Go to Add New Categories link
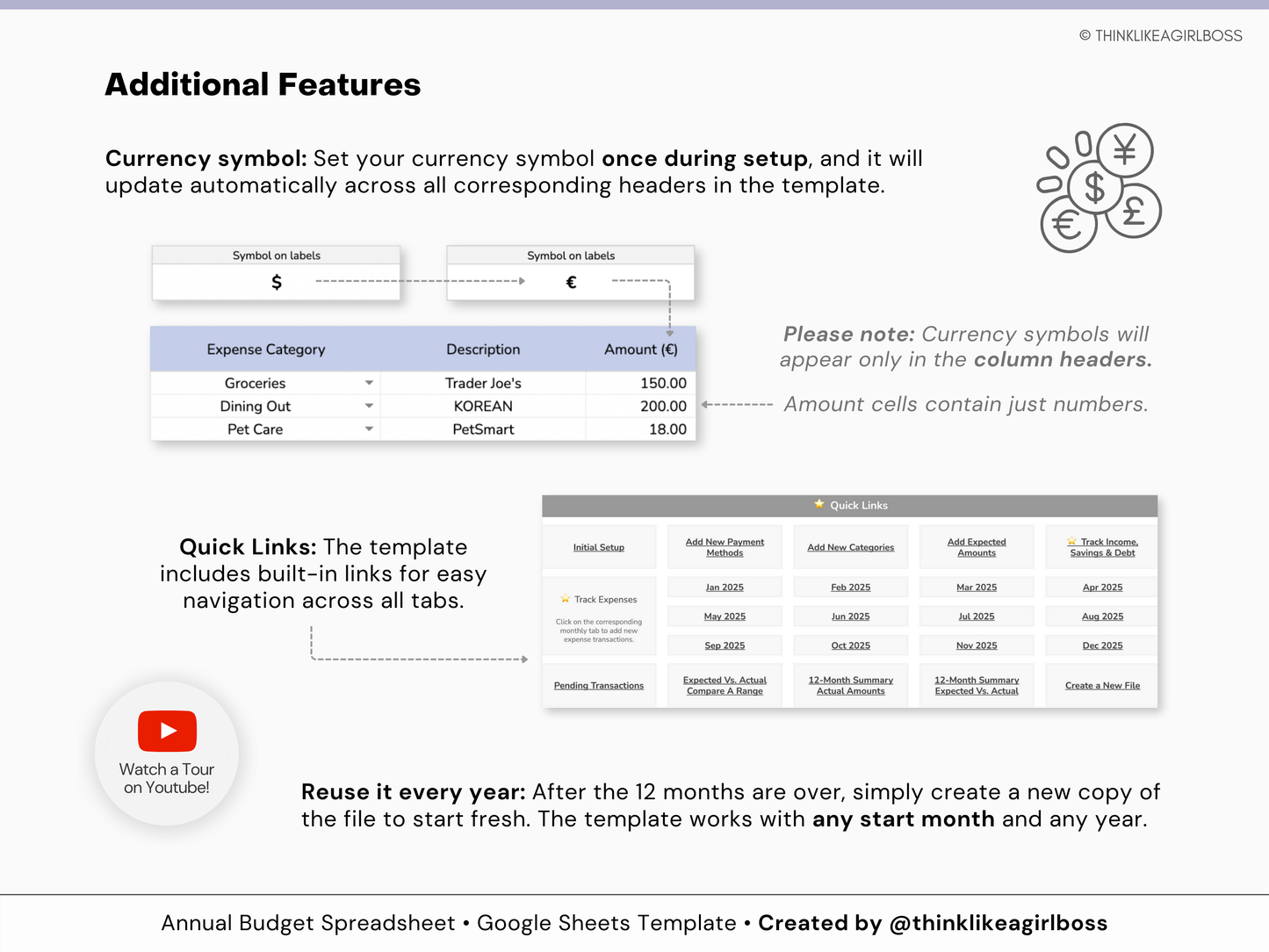The height and width of the screenshot is (952, 1269). pyautogui.click(x=850, y=547)
